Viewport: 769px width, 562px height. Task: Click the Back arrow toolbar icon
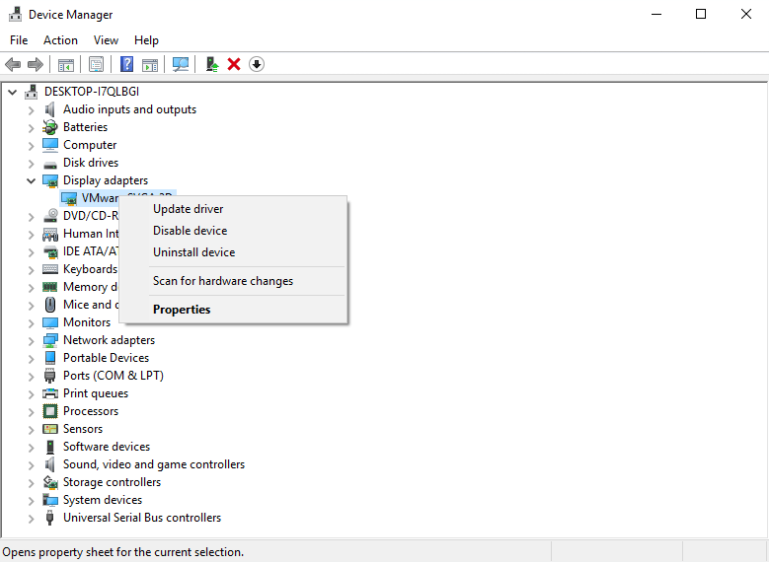tap(13, 64)
